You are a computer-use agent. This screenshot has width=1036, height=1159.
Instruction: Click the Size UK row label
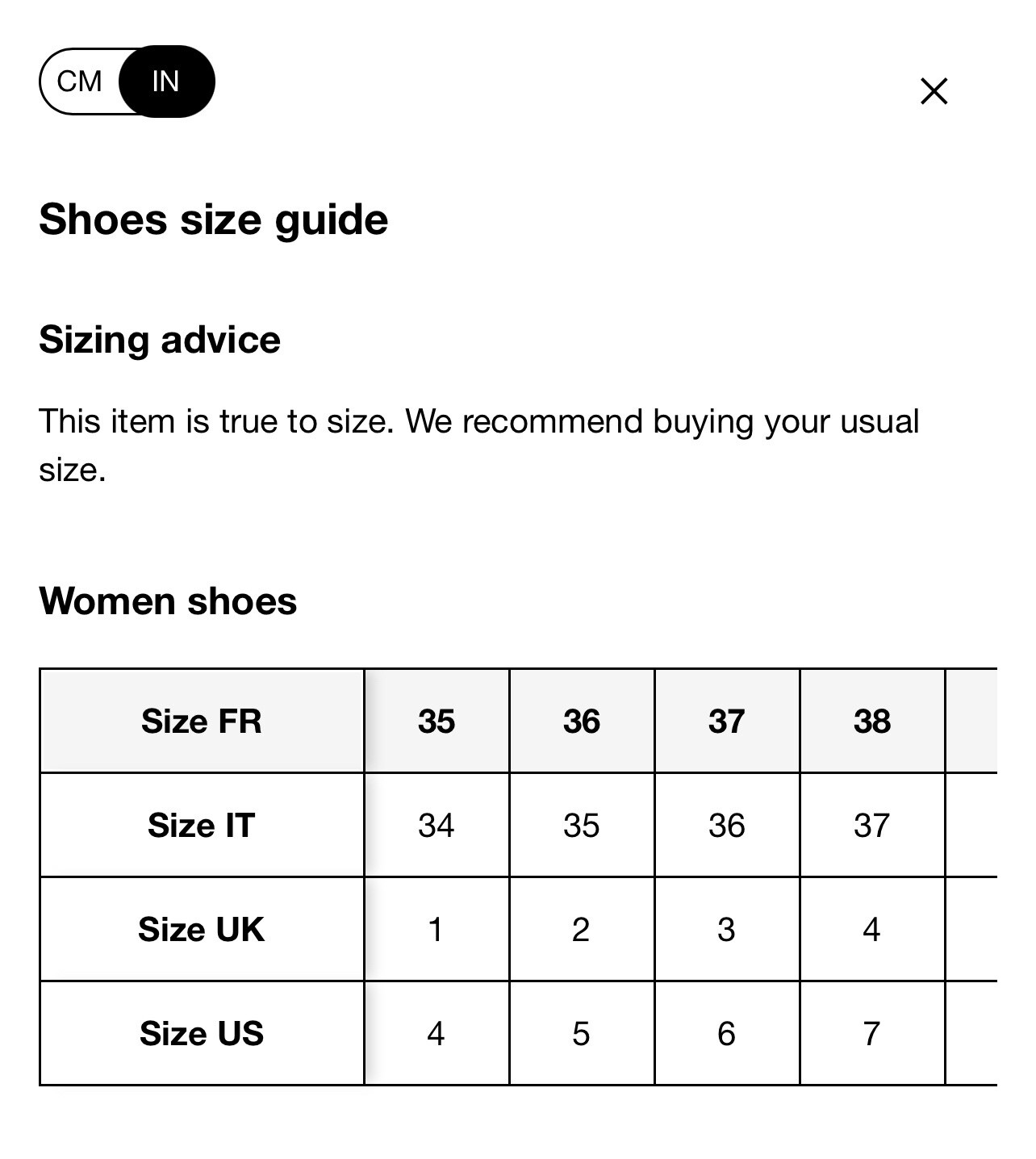coord(202,929)
